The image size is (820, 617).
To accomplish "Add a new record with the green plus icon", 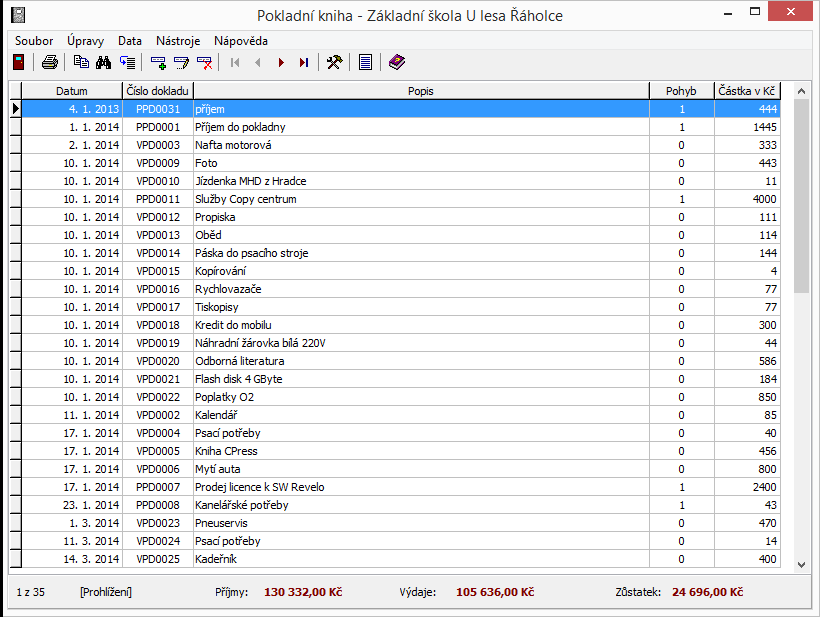I will point(158,63).
